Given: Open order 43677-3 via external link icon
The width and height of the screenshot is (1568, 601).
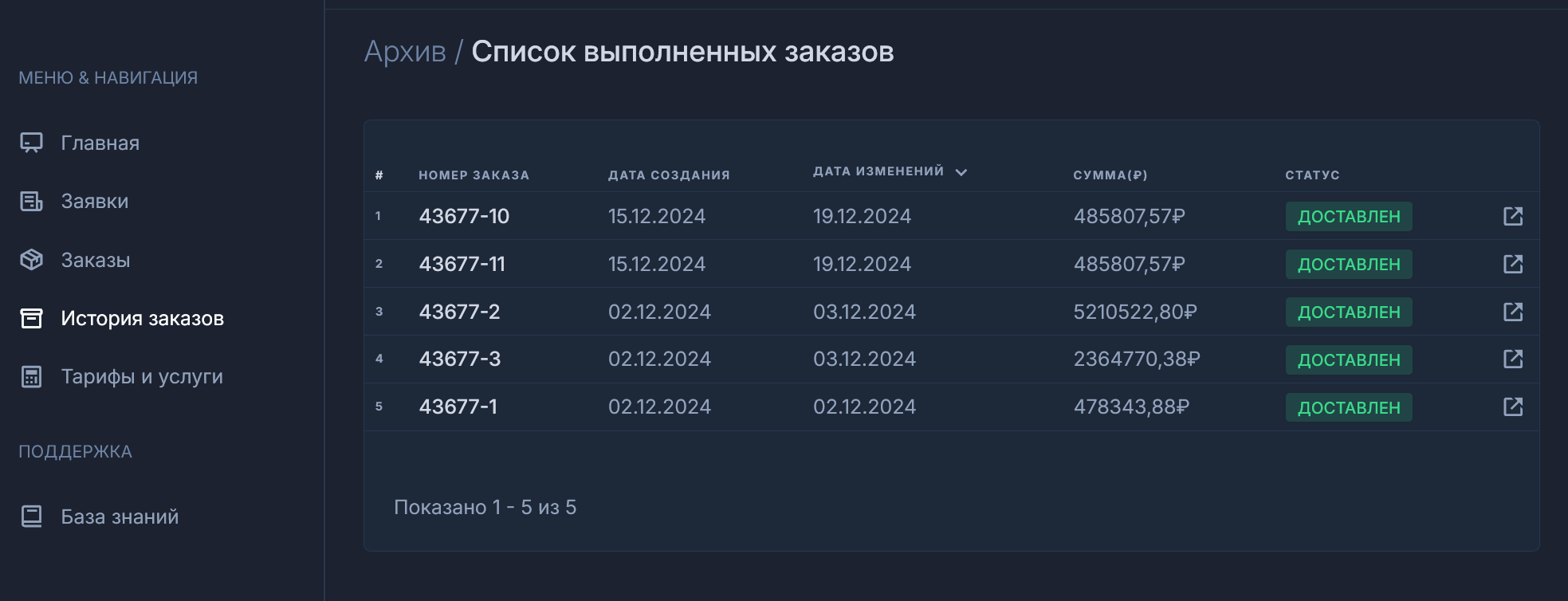Looking at the screenshot, I should click(x=1512, y=359).
